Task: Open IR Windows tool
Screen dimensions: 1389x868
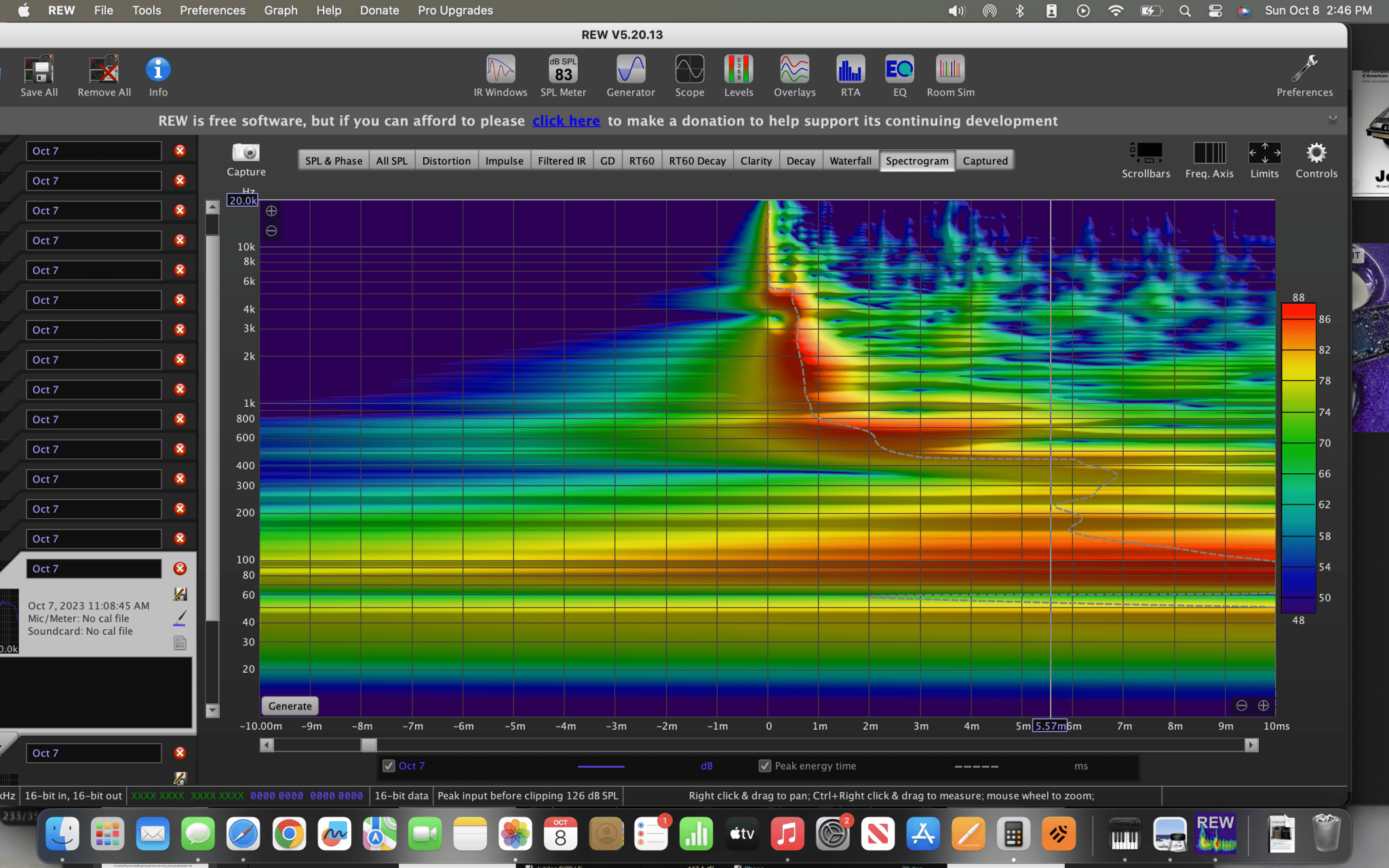Action: [501, 75]
